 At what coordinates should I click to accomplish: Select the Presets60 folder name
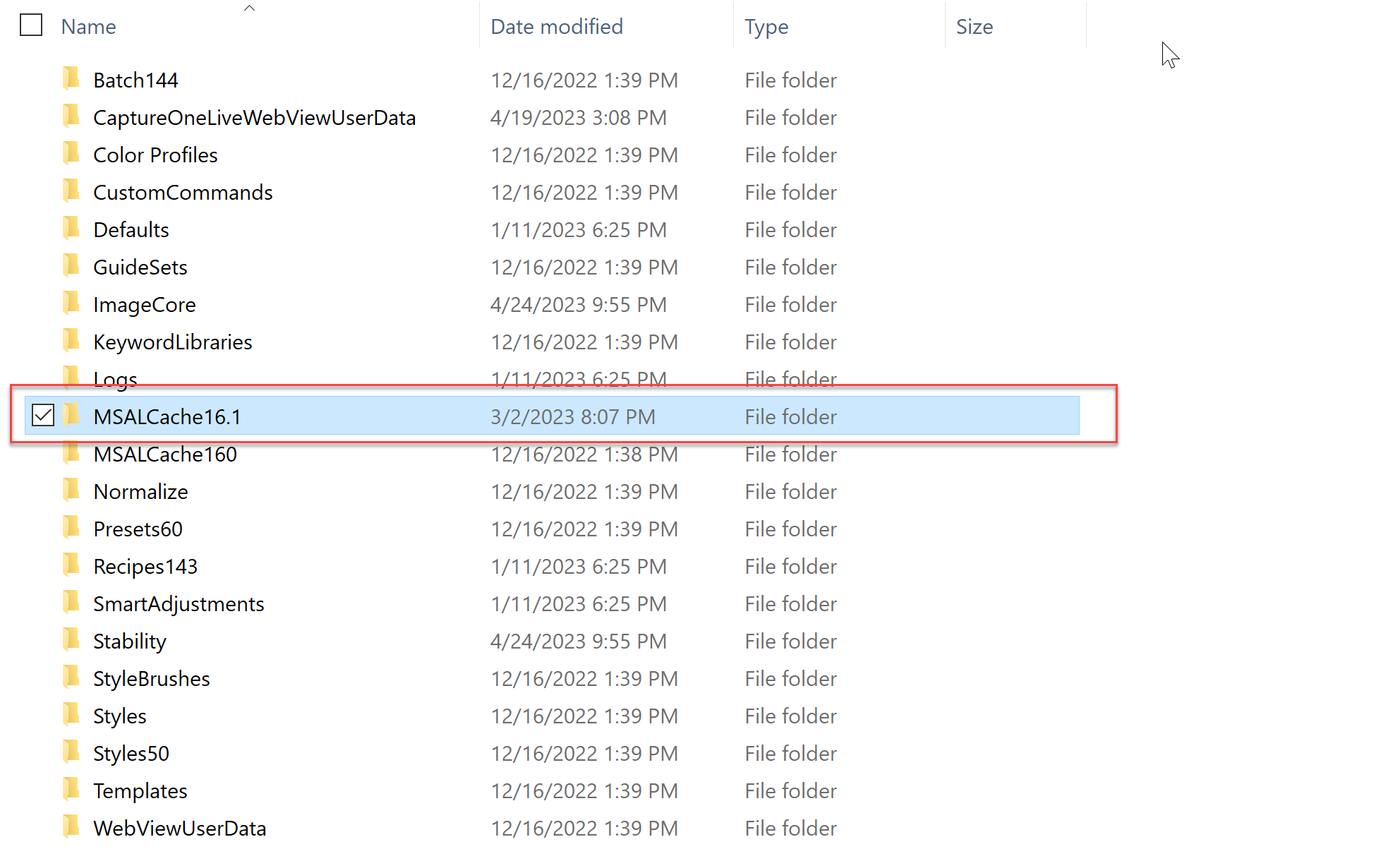[x=138, y=529]
